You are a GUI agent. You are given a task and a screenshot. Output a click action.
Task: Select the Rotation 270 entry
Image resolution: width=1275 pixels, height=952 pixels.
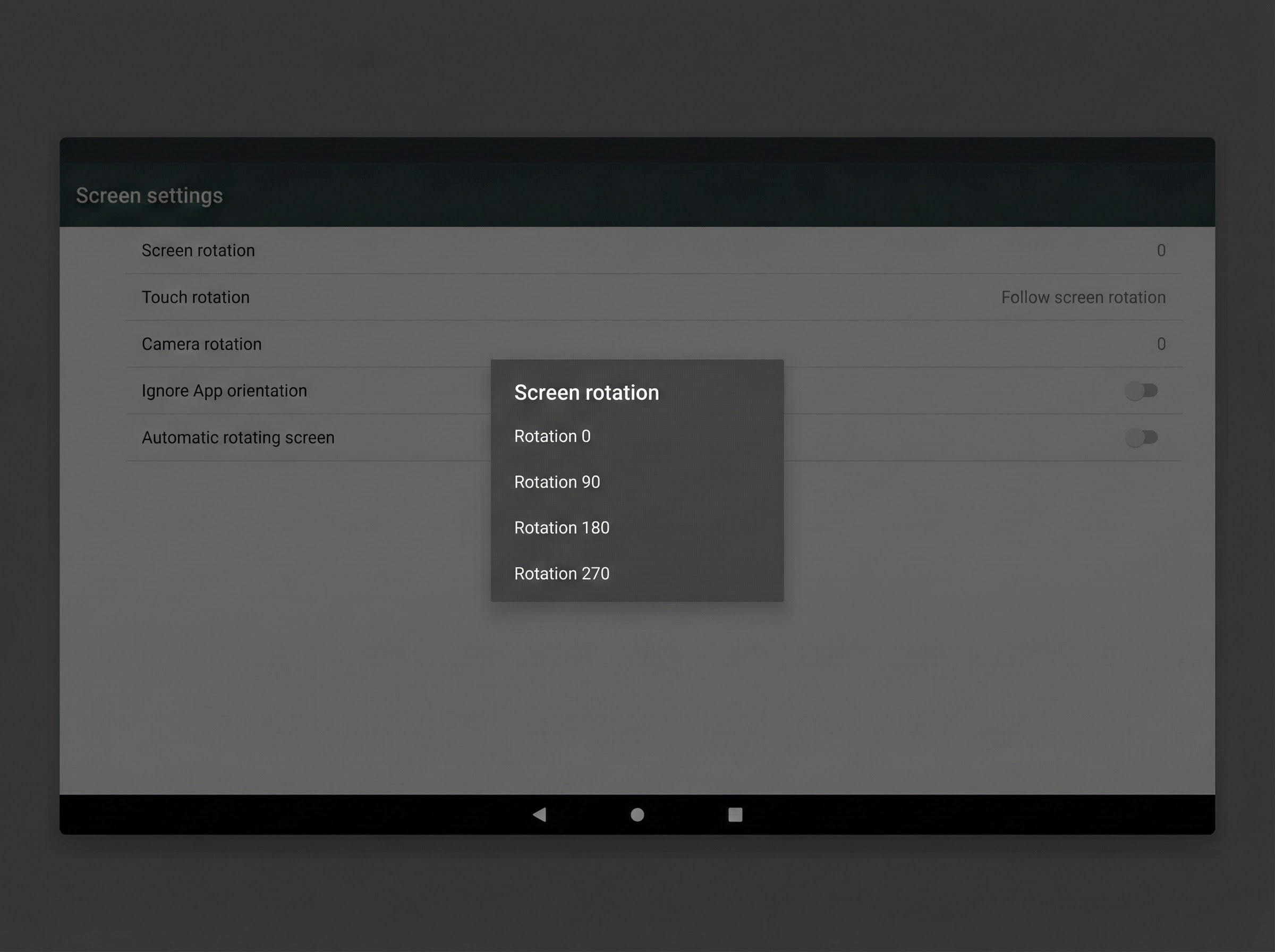click(x=561, y=573)
